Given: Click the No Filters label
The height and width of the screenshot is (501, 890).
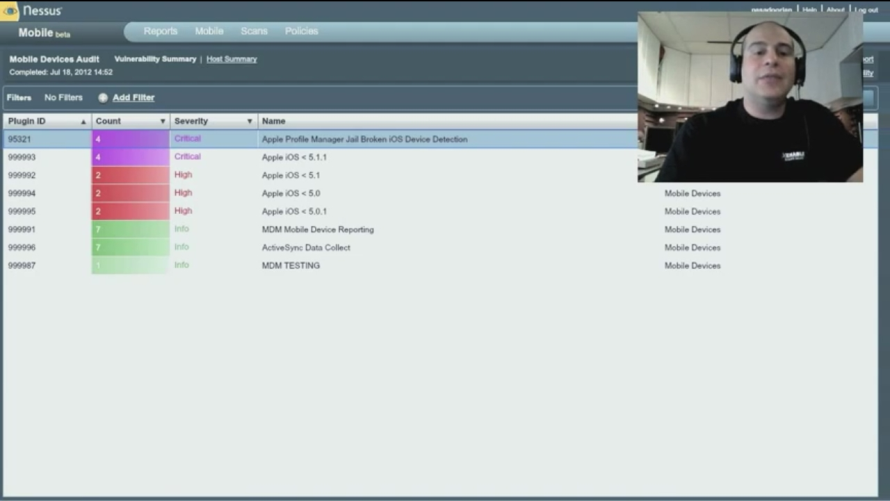Looking at the screenshot, I should [x=63, y=98].
